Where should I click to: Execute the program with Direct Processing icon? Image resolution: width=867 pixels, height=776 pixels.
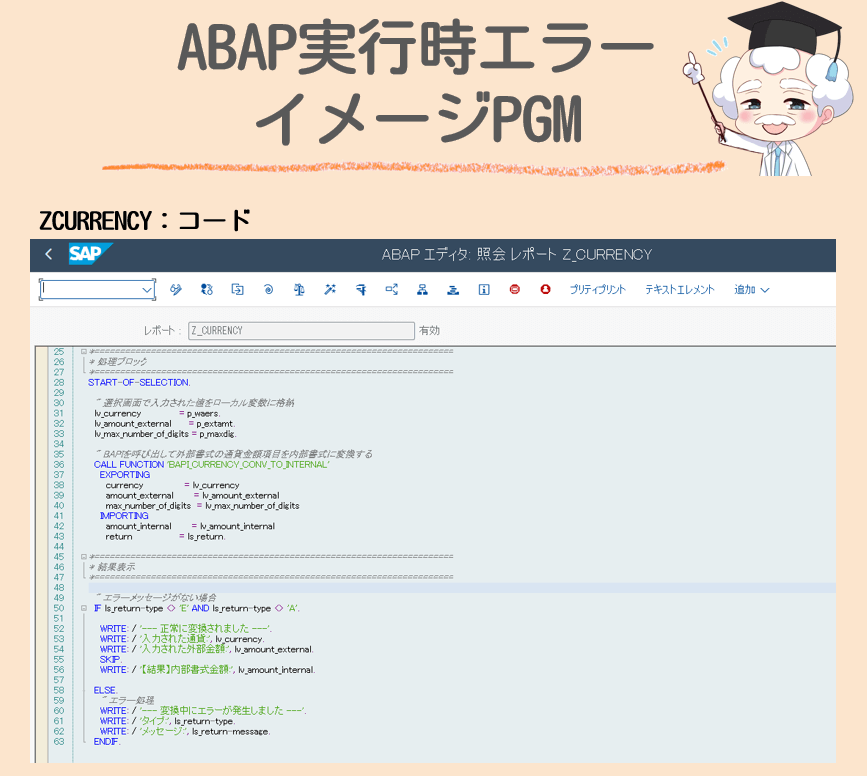[360, 289]
